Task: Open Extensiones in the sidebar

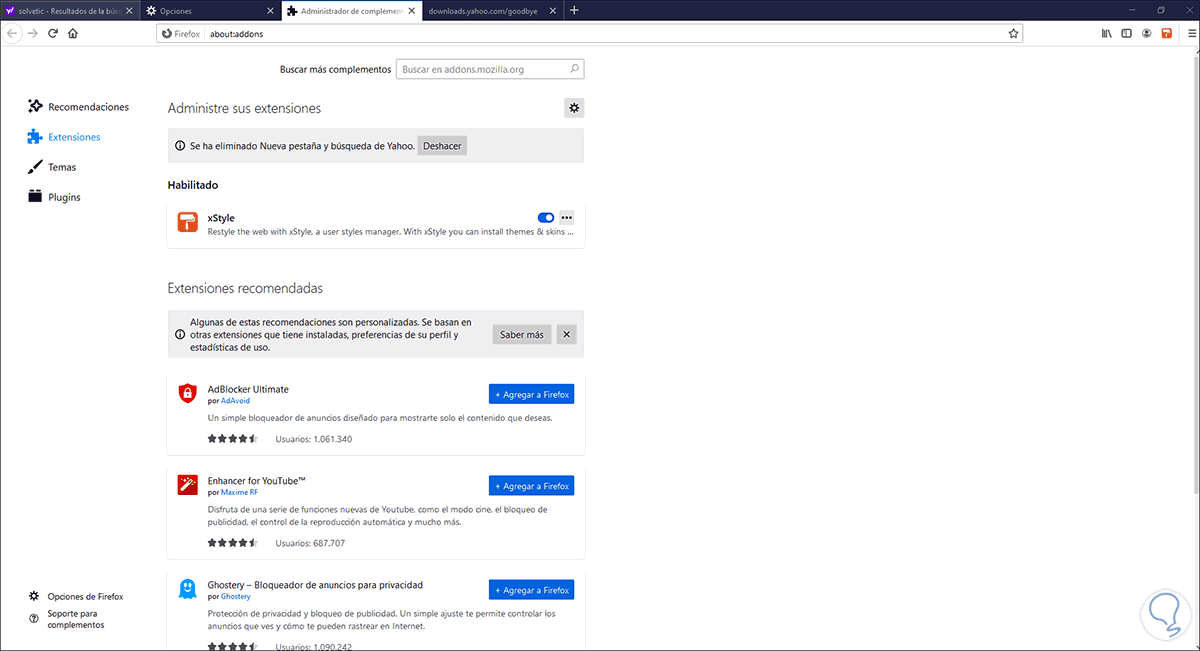Action: pyautogui.click(x=65, y=137)
